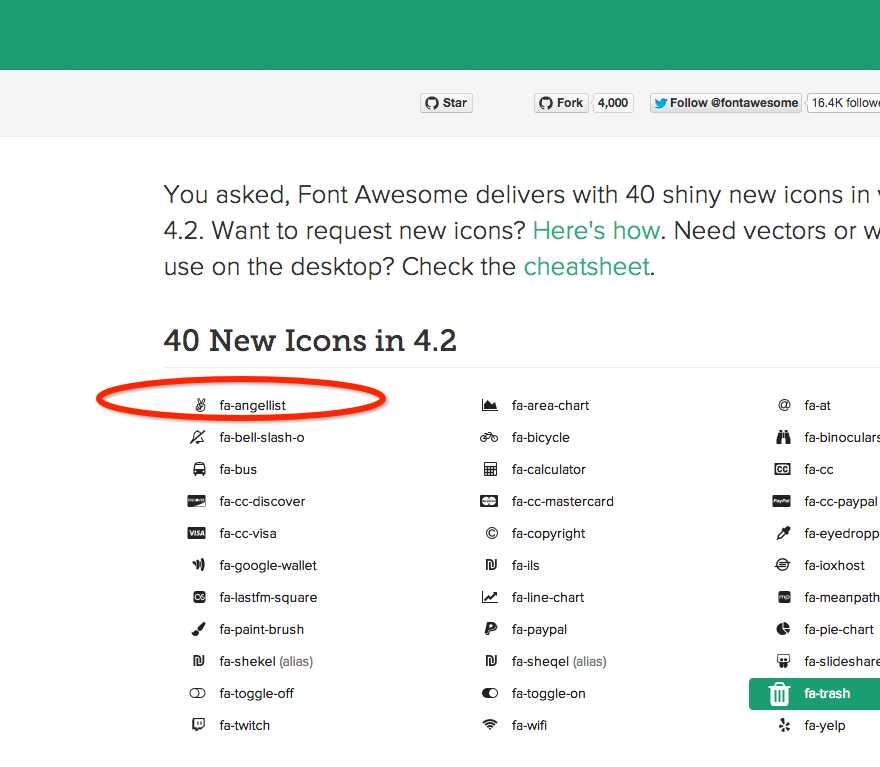Open the "Here's how" link
This screenshot has width=880, height=767.
point(596,230)
